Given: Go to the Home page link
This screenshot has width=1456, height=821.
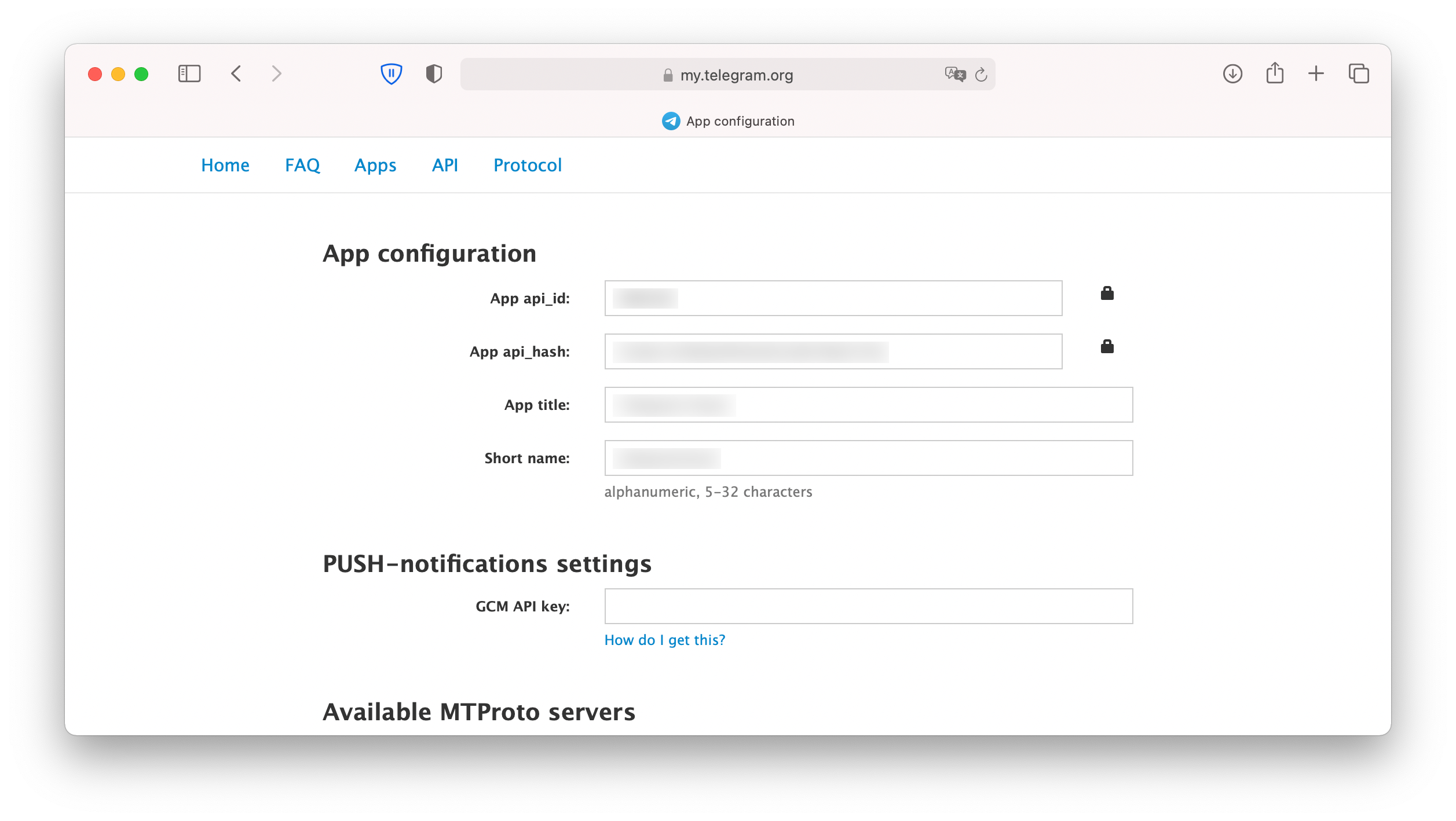Looking at the screenshot, I should point(225,165).
